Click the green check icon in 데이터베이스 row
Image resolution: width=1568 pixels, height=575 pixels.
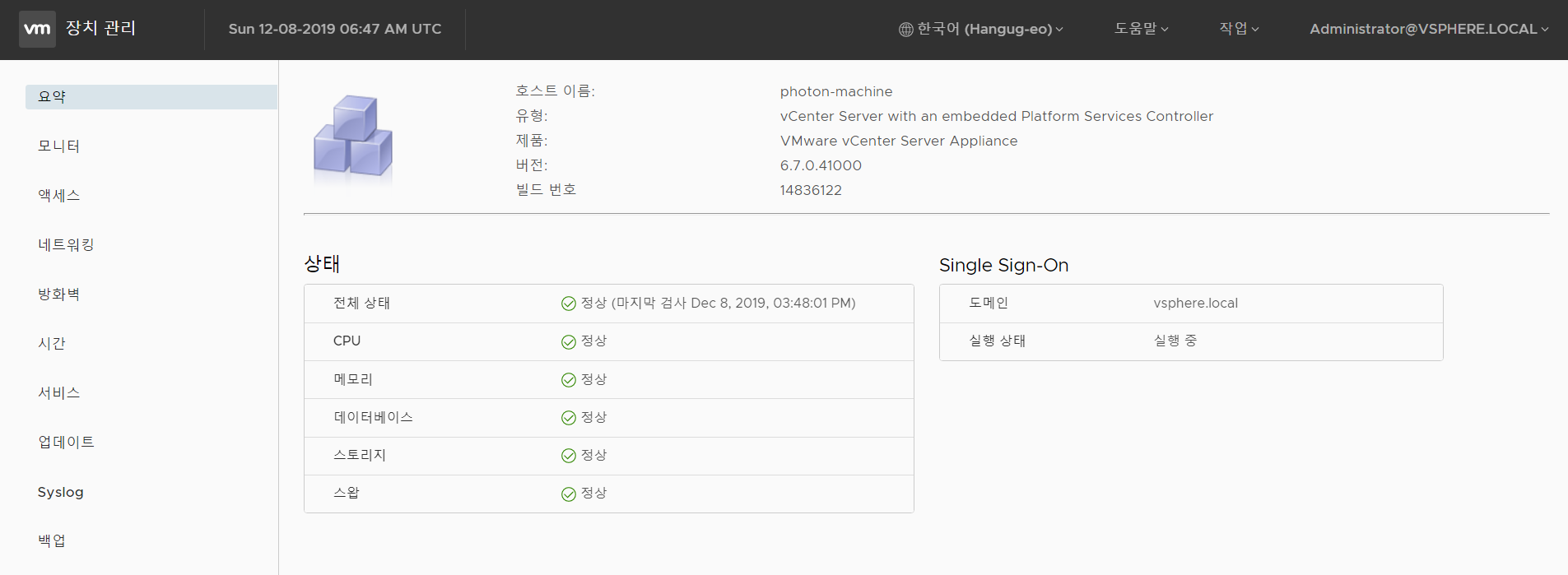click(x=568, y=418)
